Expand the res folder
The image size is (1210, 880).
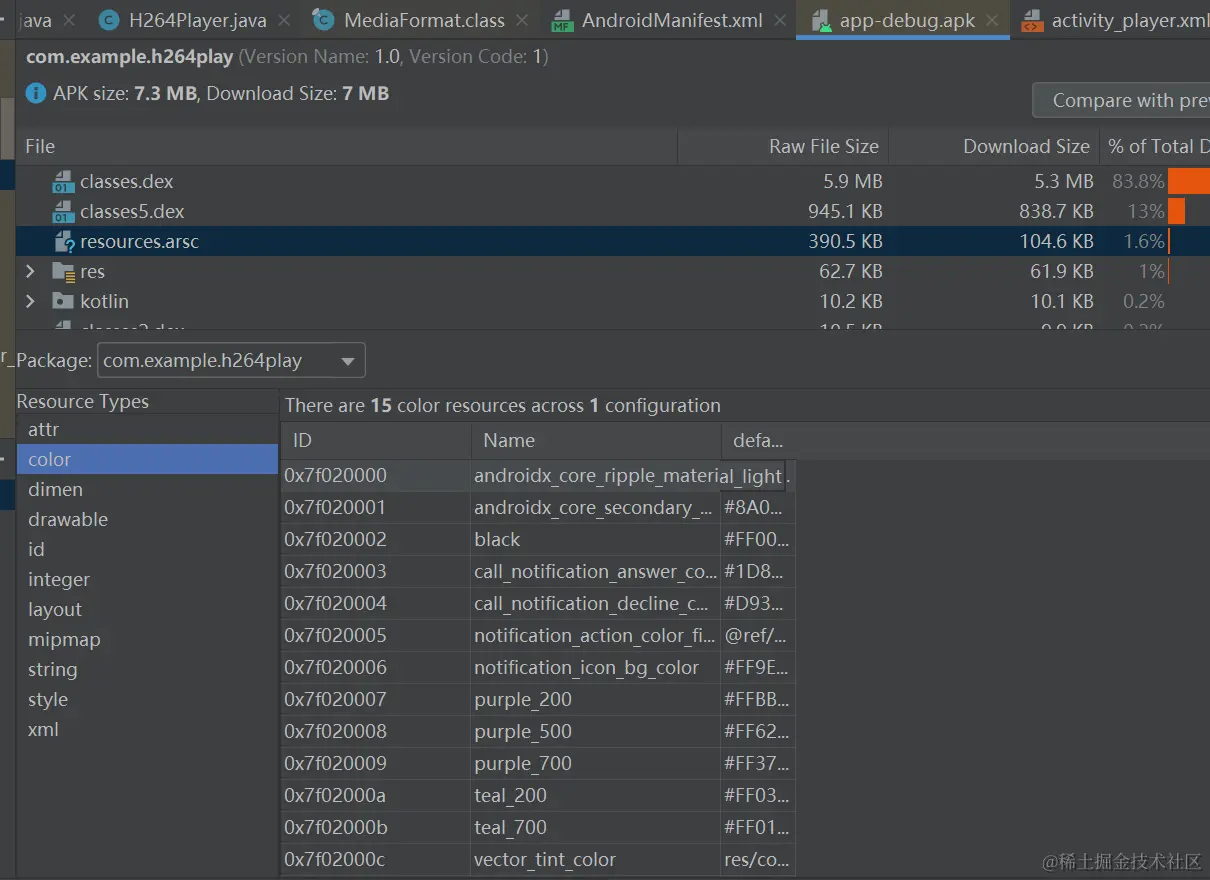[30, 271]
